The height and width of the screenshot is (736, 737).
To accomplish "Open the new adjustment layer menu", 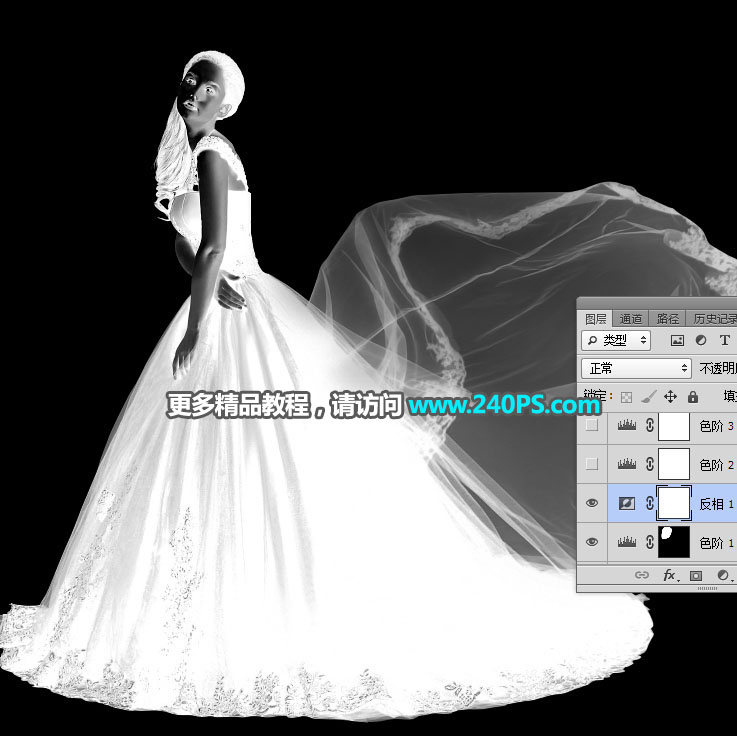I will (724, 575).
